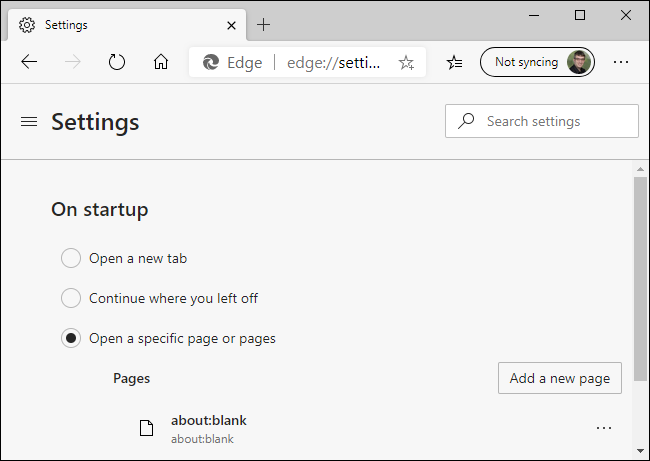Go to Home via house icon
Viewport: 650px width, 461px height.
point(161,62)
